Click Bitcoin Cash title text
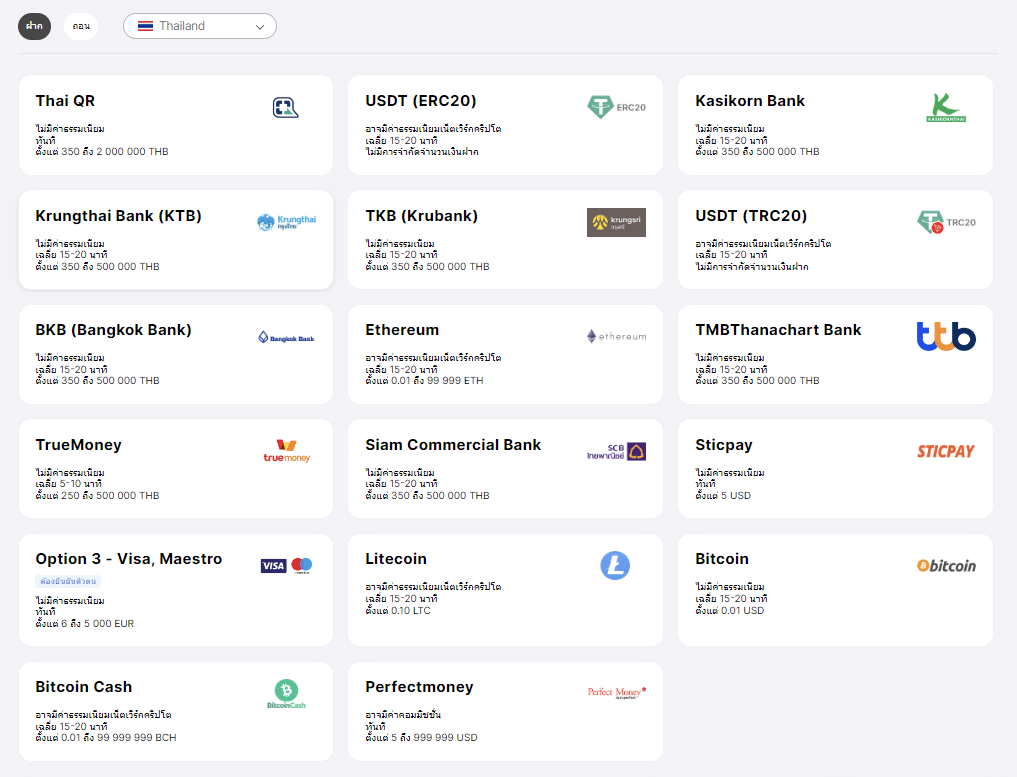Screen dimensions: 1017x777 tap(84, 687)
